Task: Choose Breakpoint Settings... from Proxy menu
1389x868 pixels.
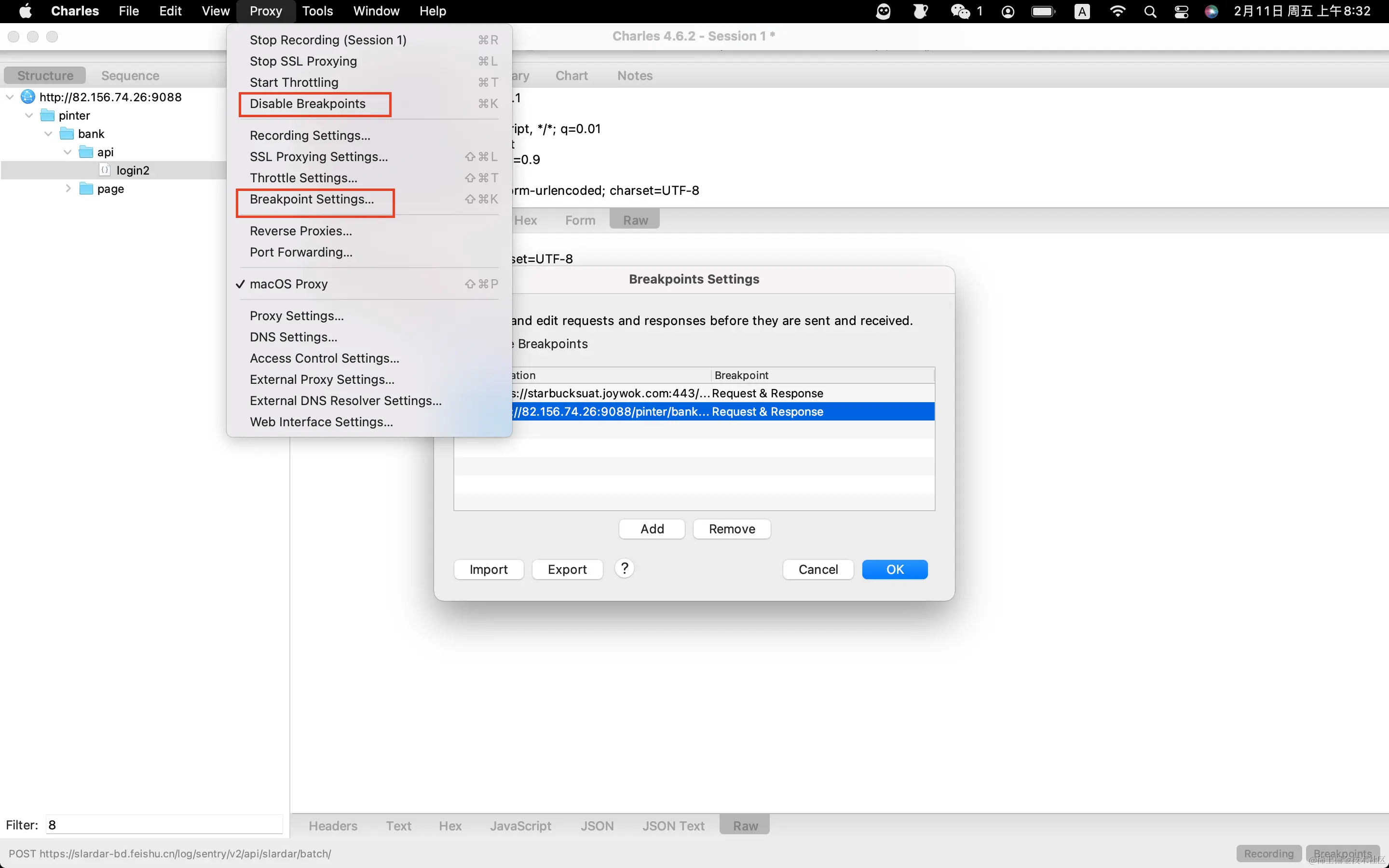Action: 312,199
